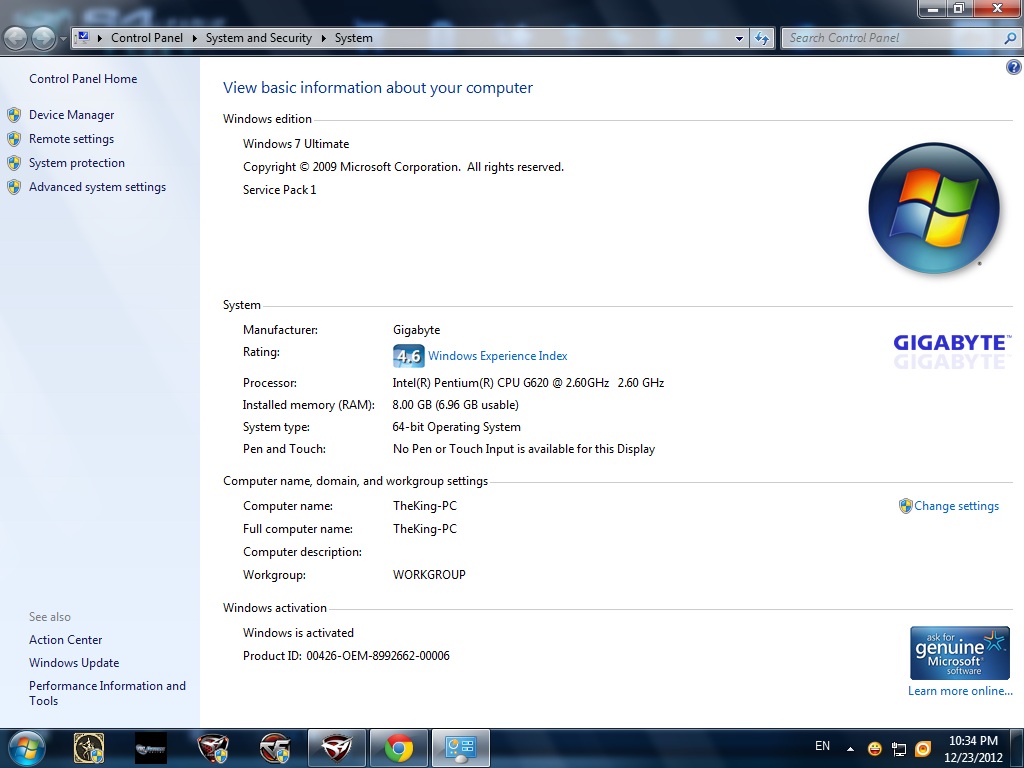The image size is (1024, 768).
Task: Click the 'Service Pack 1' text
Action: coord(280,190)
